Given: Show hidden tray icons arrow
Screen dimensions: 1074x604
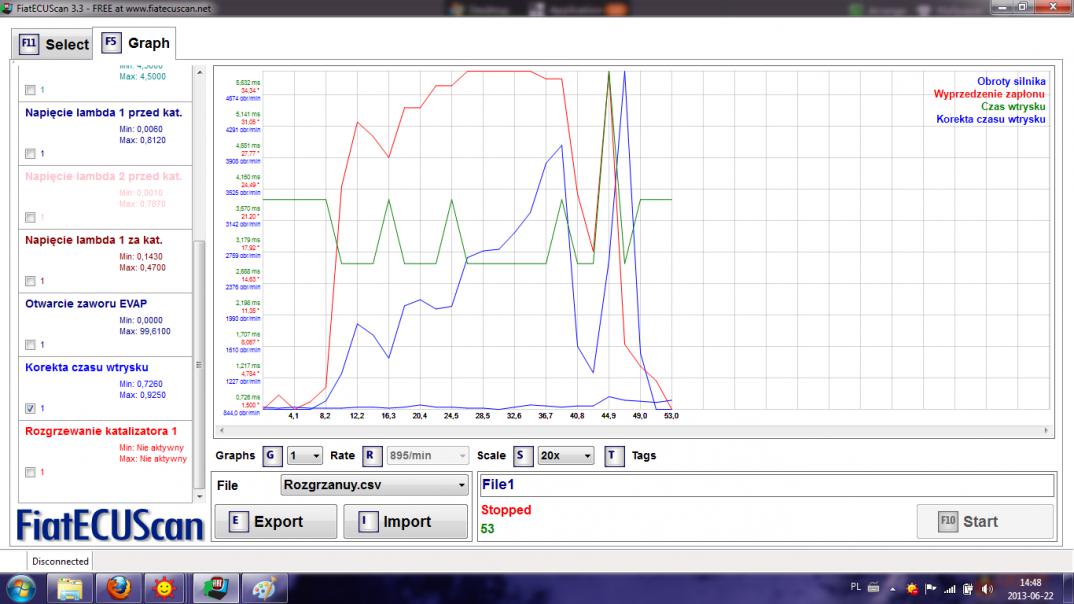Looking at the screenshot, I should (x=892, y=589).
